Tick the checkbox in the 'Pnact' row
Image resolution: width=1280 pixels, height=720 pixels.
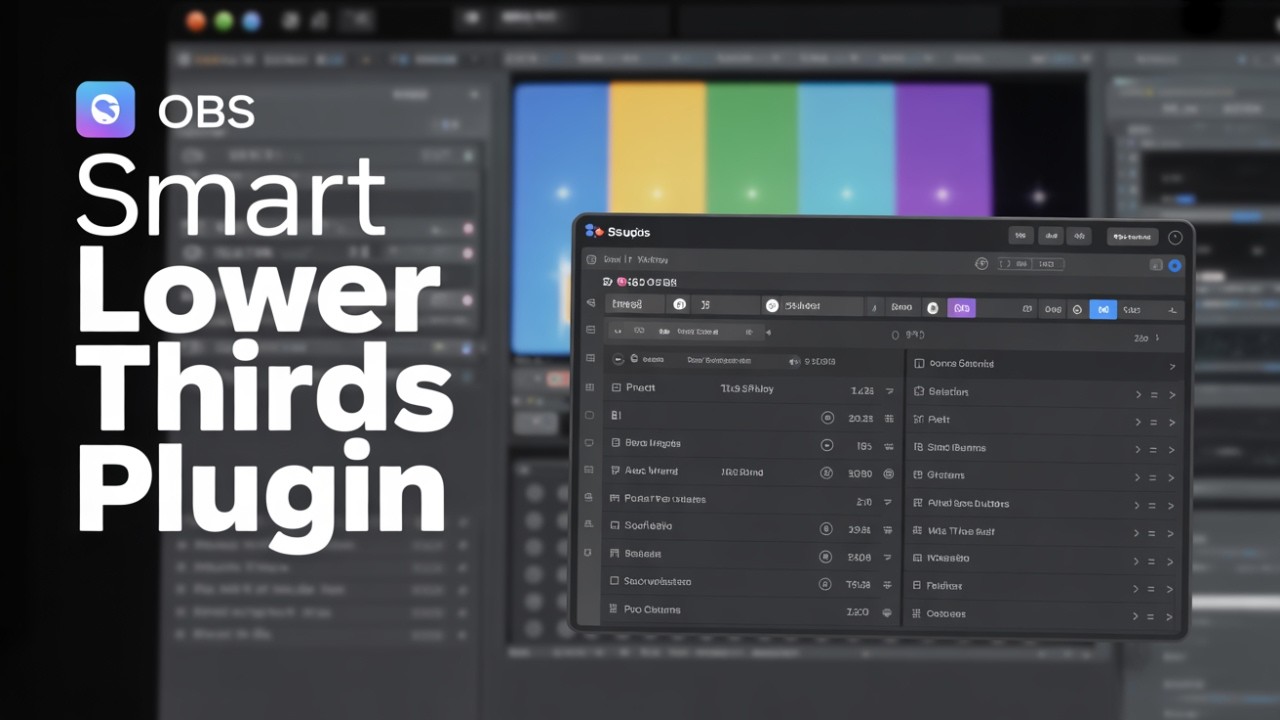click(616, 387)
